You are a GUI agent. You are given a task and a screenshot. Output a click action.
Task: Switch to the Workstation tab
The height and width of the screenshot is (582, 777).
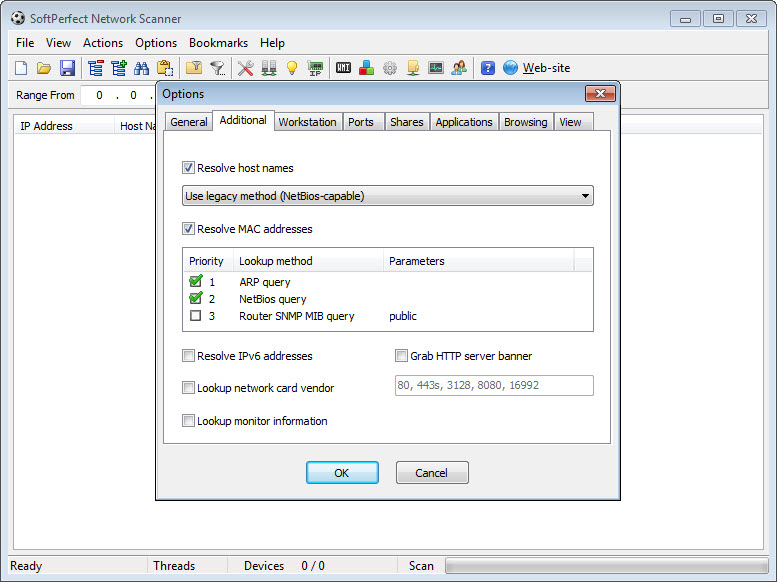tap(307, 122)
